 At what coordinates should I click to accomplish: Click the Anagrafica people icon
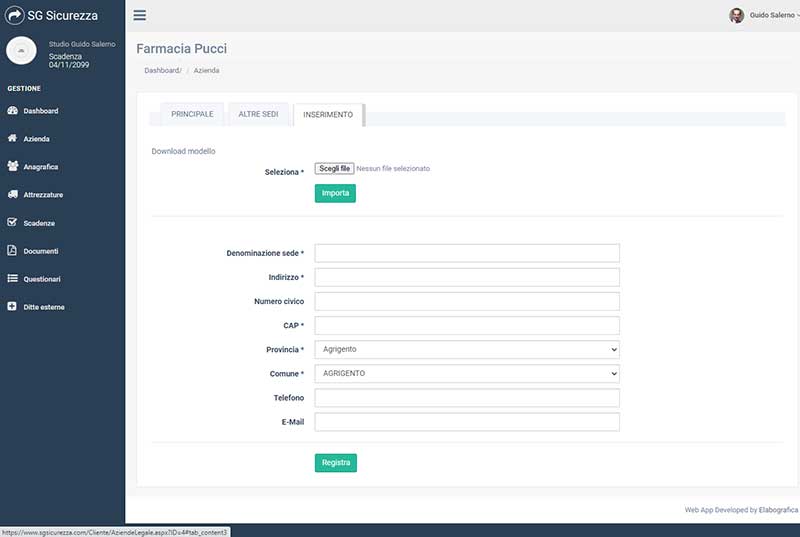tap(13, 166)
